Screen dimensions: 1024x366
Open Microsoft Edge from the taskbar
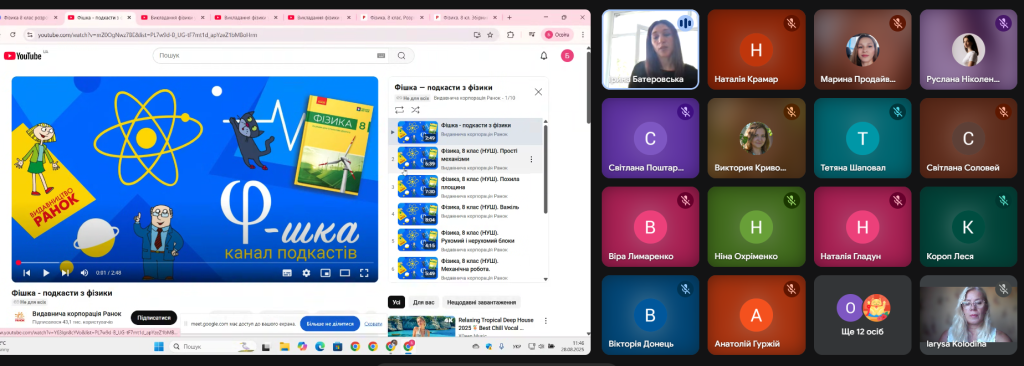coord(319,346)
